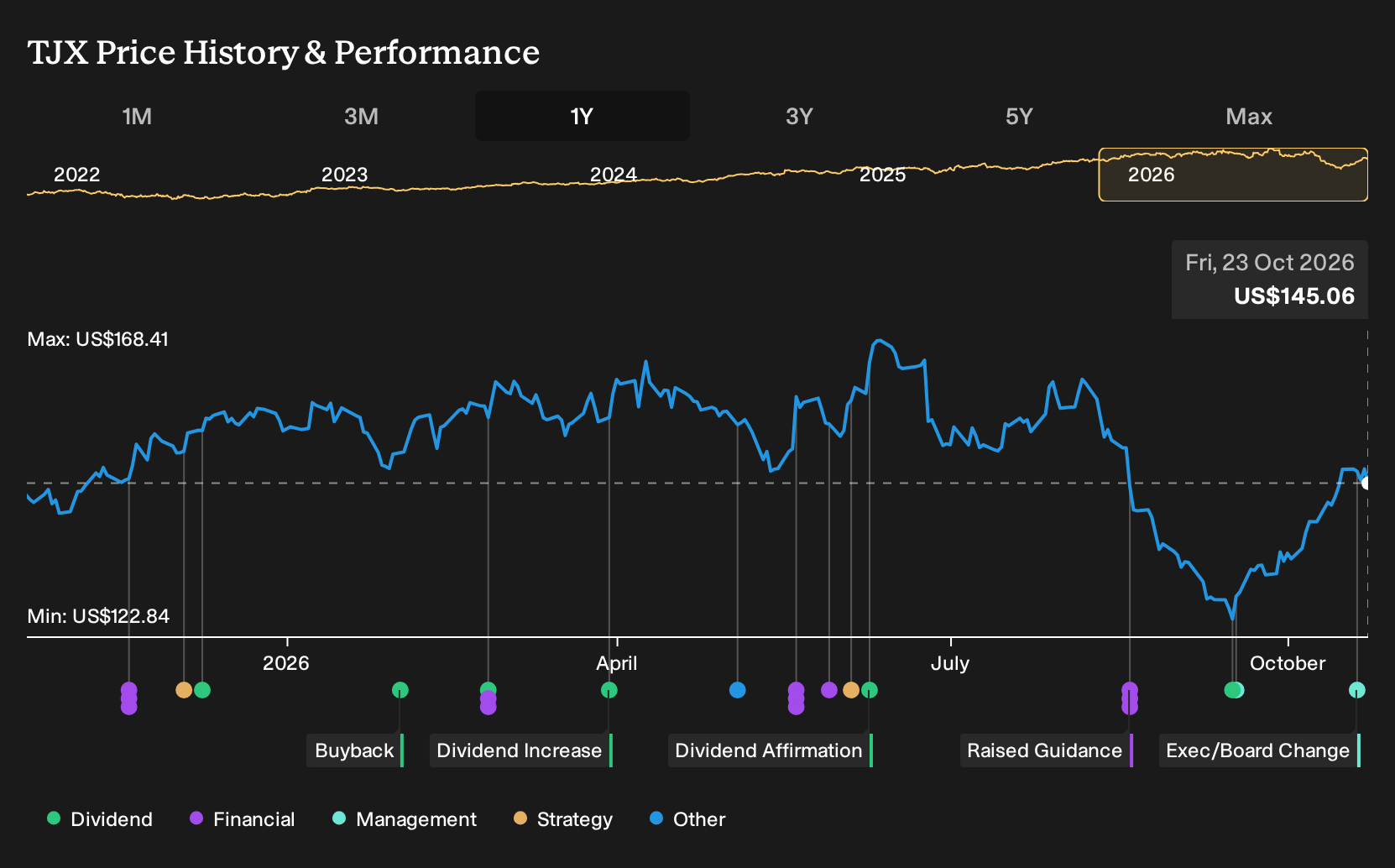Click the white current price point on chart

pyautogui.click(x=1366, y=483)
